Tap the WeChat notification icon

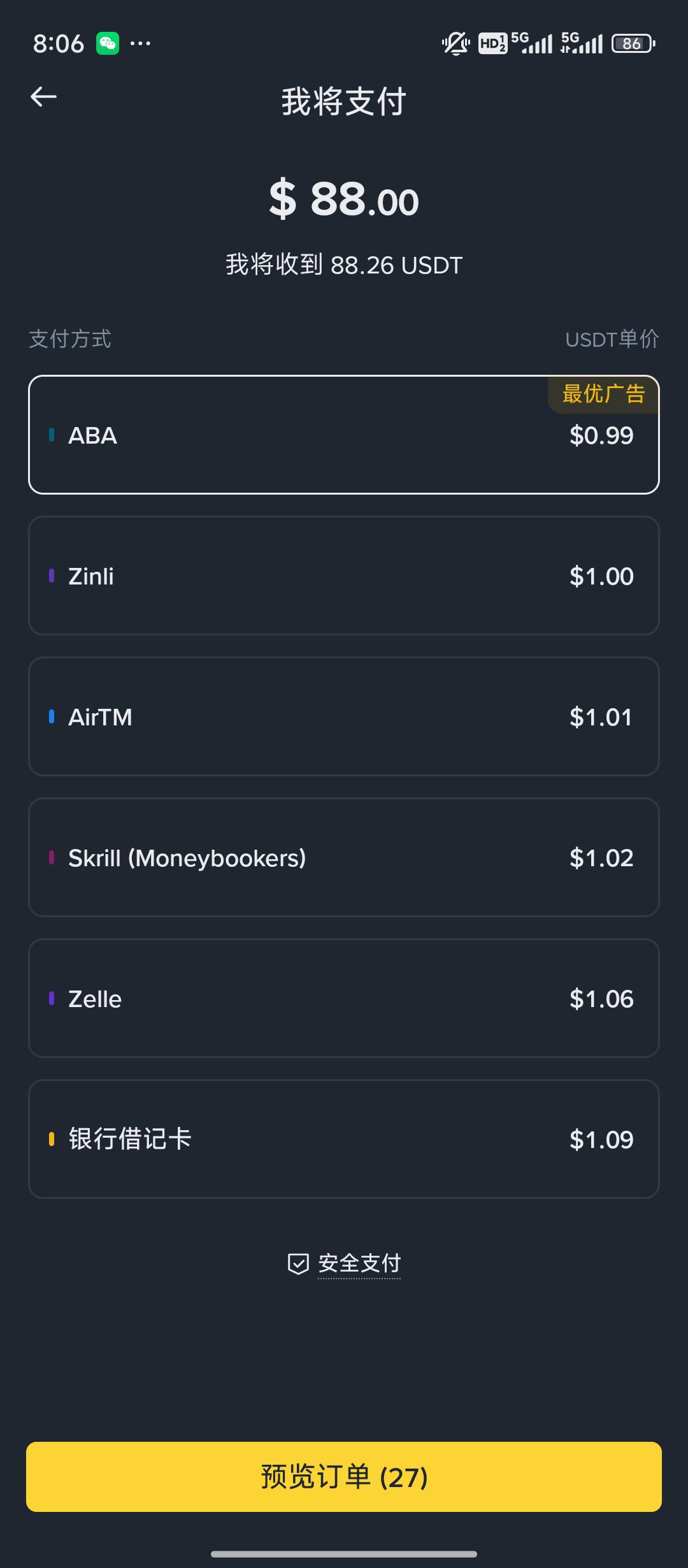pyautogui.click(x=108, y=43)
